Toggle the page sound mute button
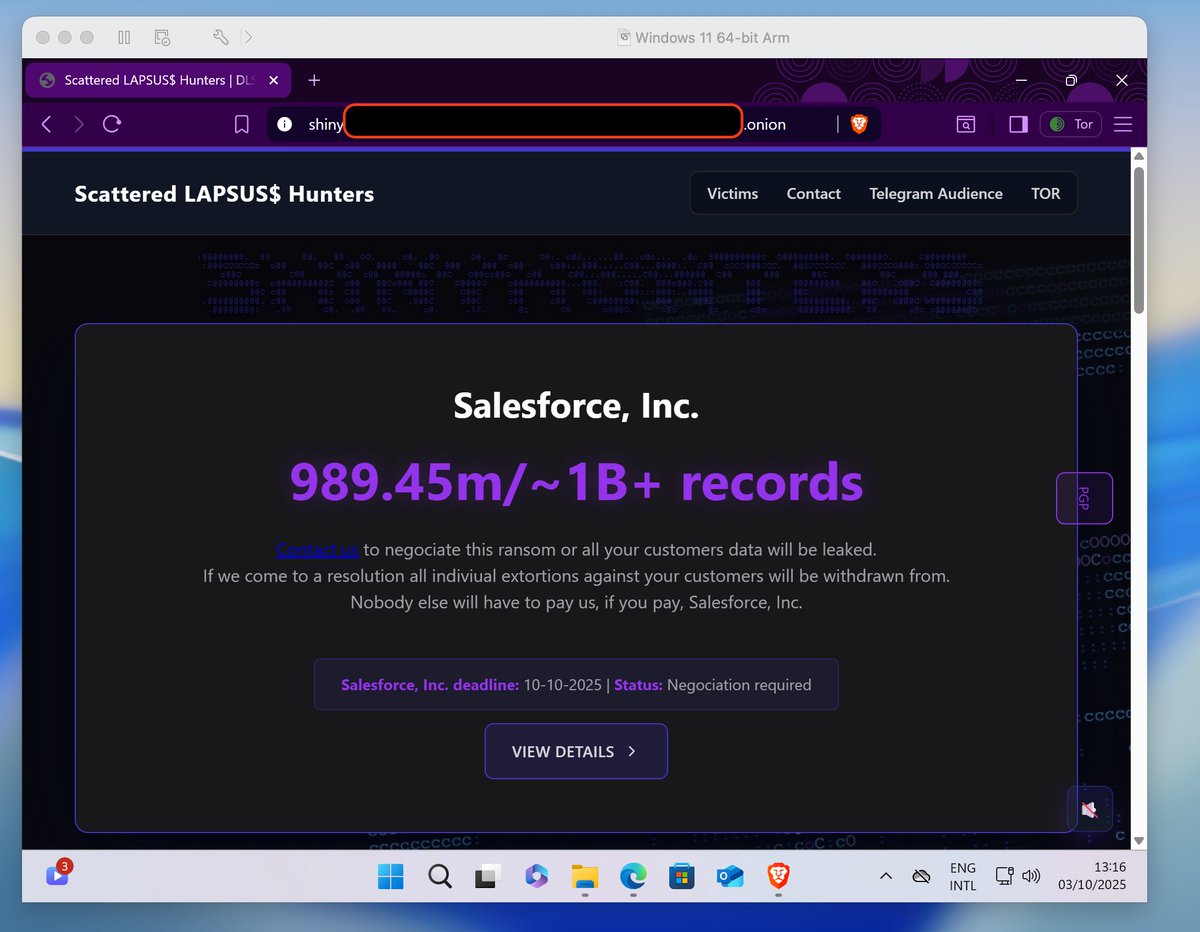Viewport: 1200px width, 932px height. [1089, 809]
